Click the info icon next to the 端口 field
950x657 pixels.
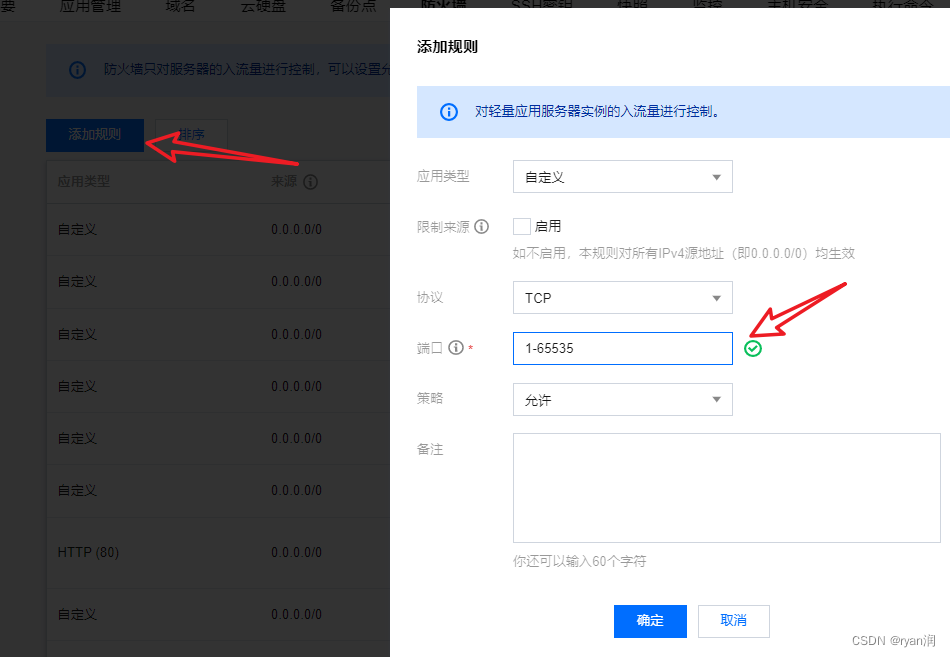pos(457,348)
